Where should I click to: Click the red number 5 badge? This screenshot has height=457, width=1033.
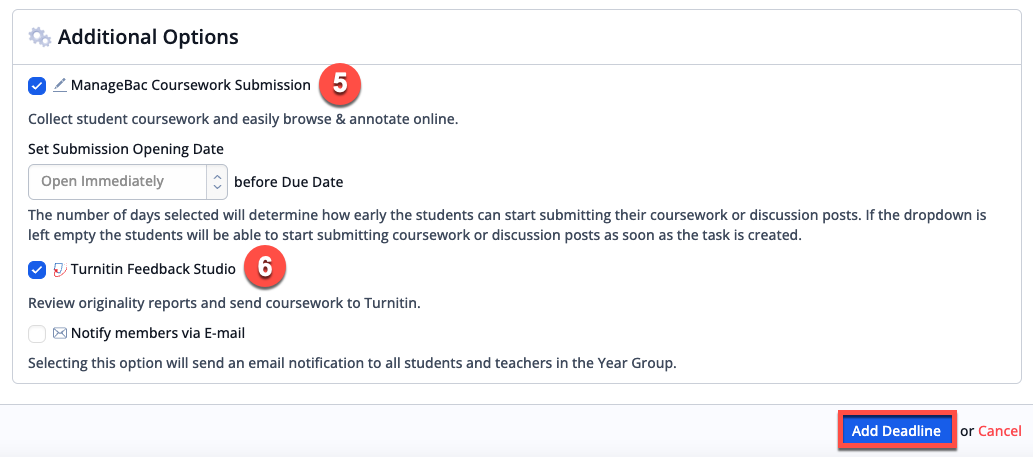339,85
